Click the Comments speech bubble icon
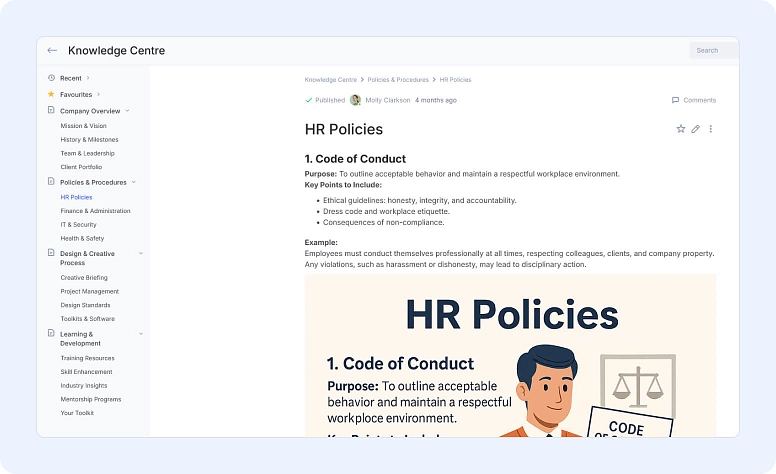 click(x=675, y=100)
